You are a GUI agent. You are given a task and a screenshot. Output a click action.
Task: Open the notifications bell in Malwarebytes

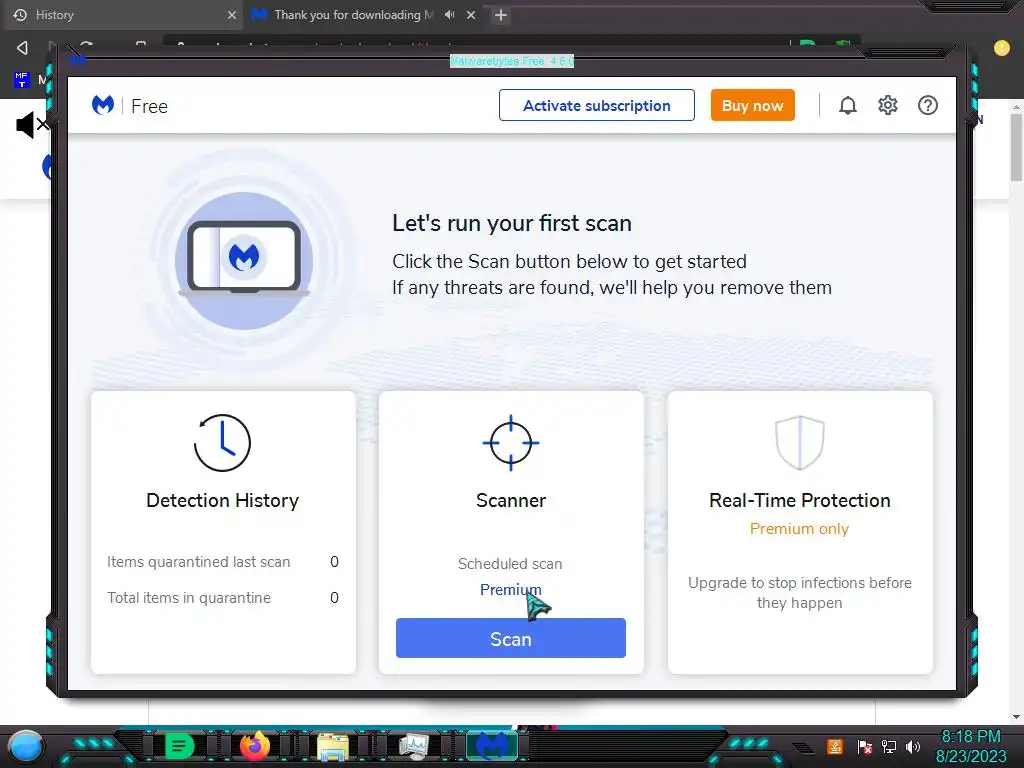click(847, 105)
